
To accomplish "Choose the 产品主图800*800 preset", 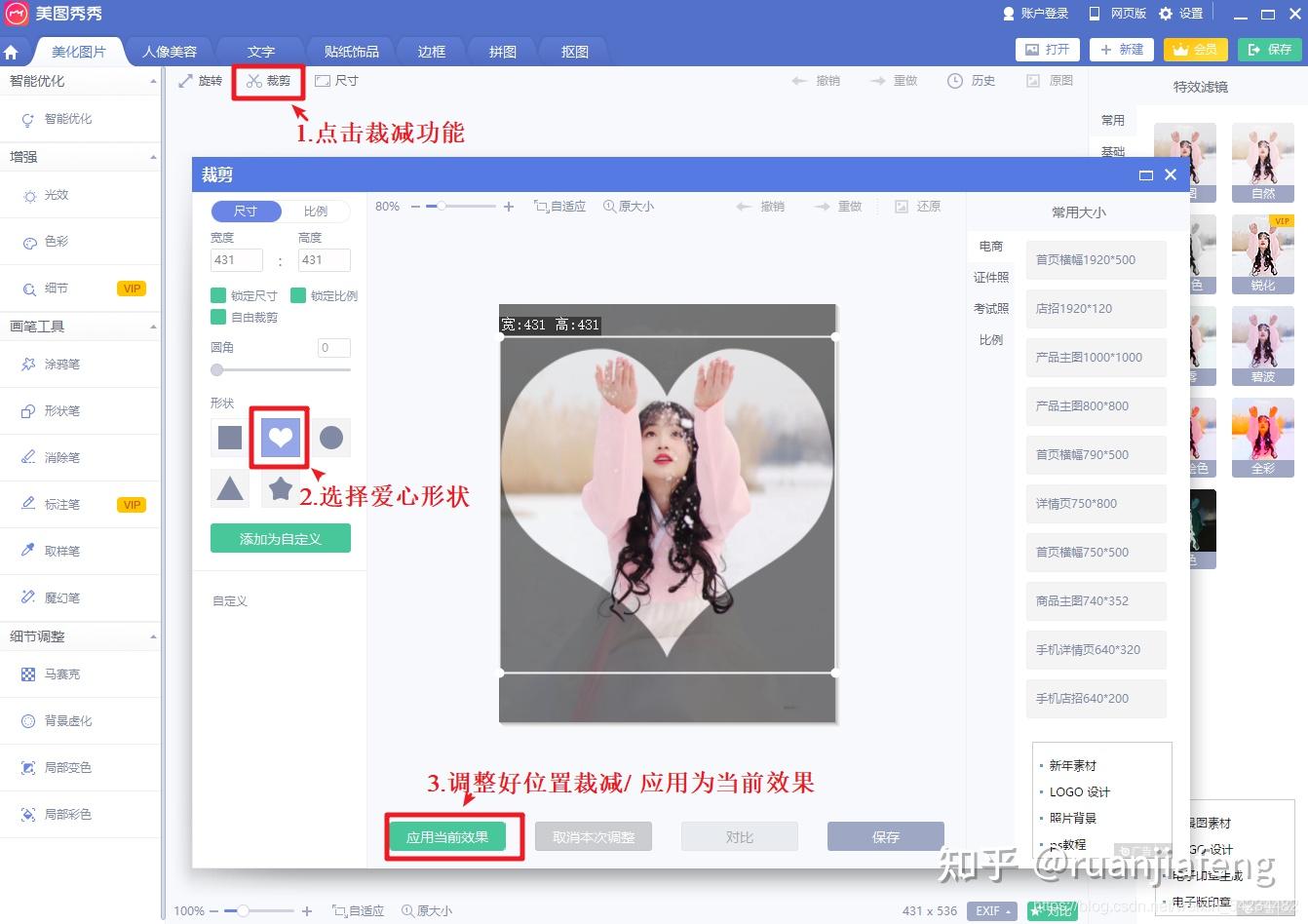I will point(1096,406).
